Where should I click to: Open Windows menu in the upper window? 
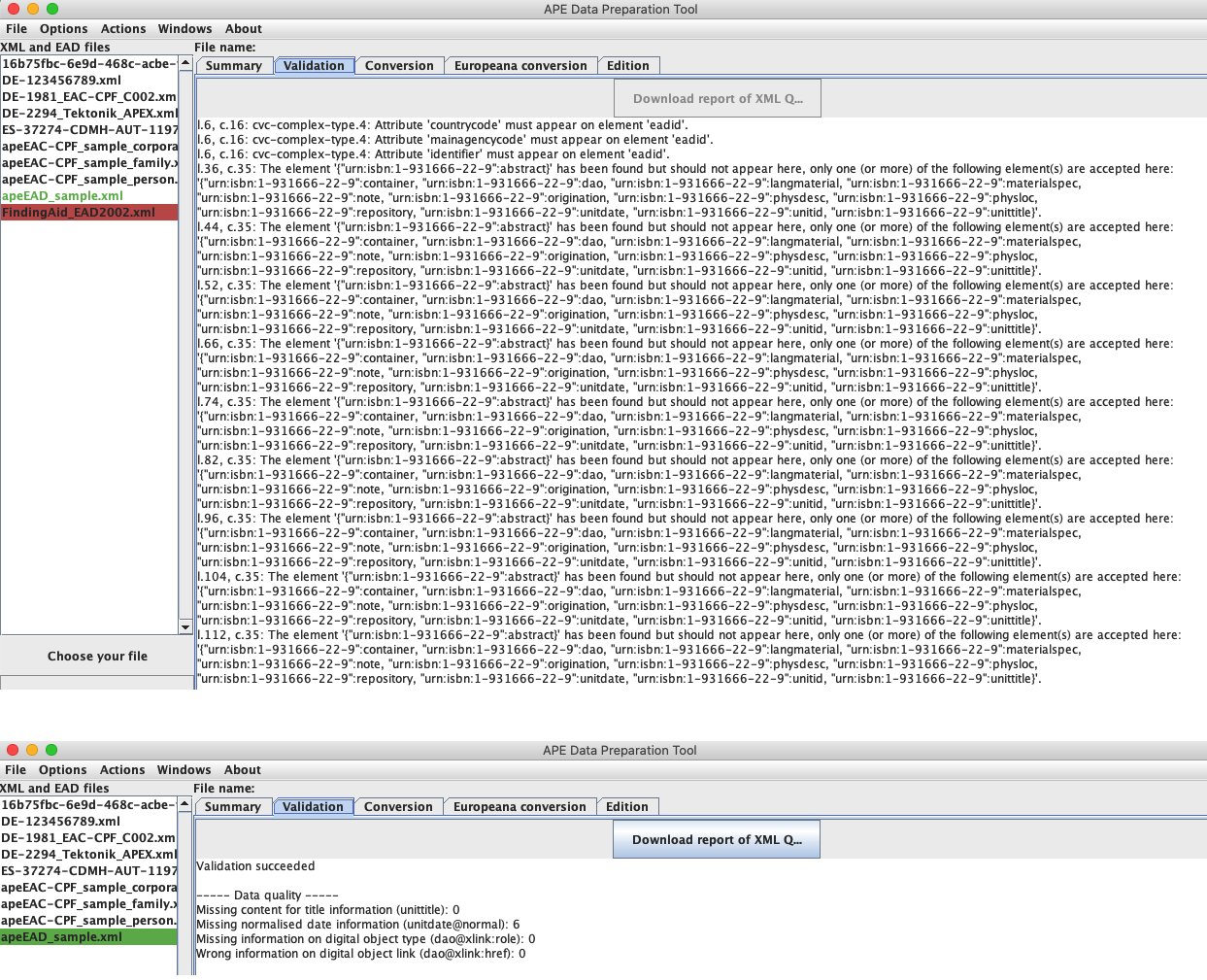pos(184,29)
